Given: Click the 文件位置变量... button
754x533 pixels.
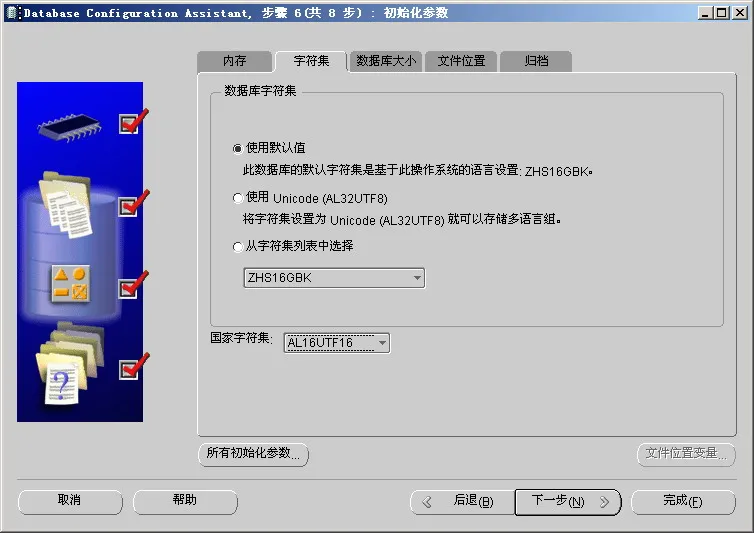Looking at the screenshot, I should [686, 454].
